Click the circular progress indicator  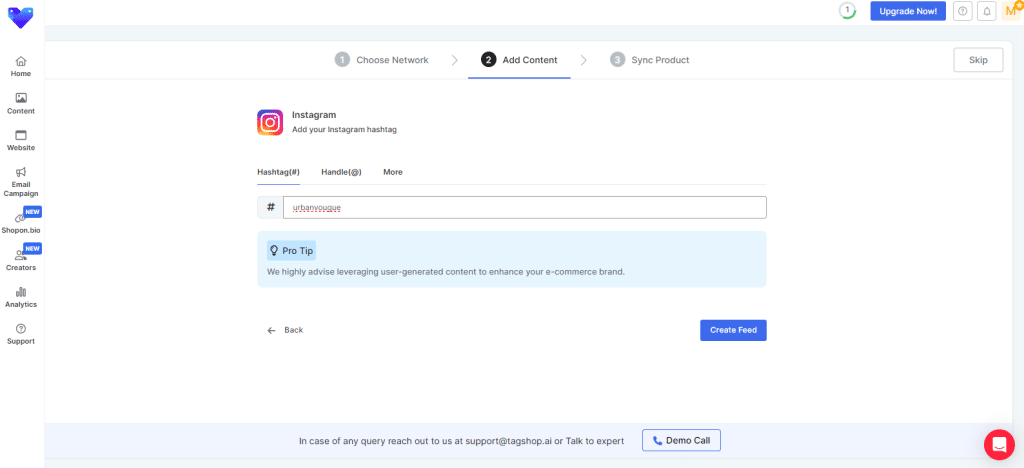[847, 11]
